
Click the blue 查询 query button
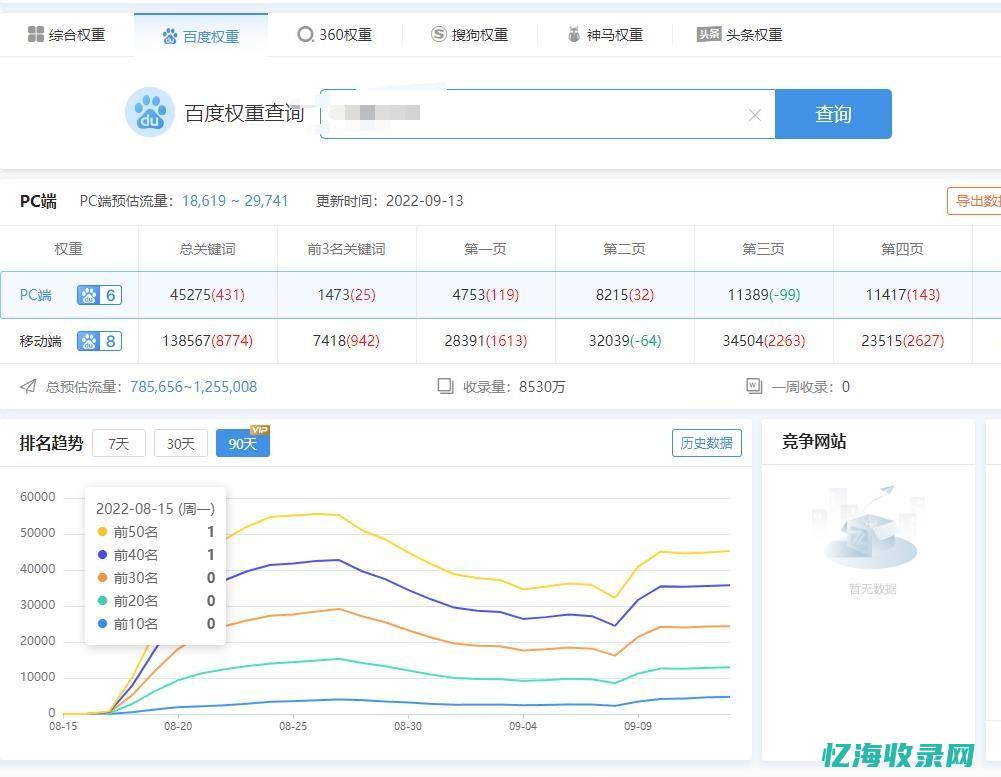833,114
